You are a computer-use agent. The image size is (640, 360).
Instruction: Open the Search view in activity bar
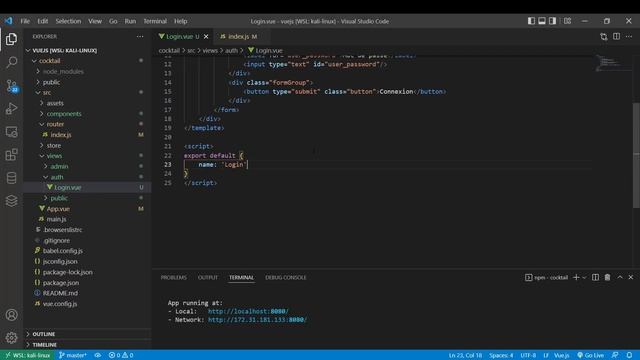[11, 62]
